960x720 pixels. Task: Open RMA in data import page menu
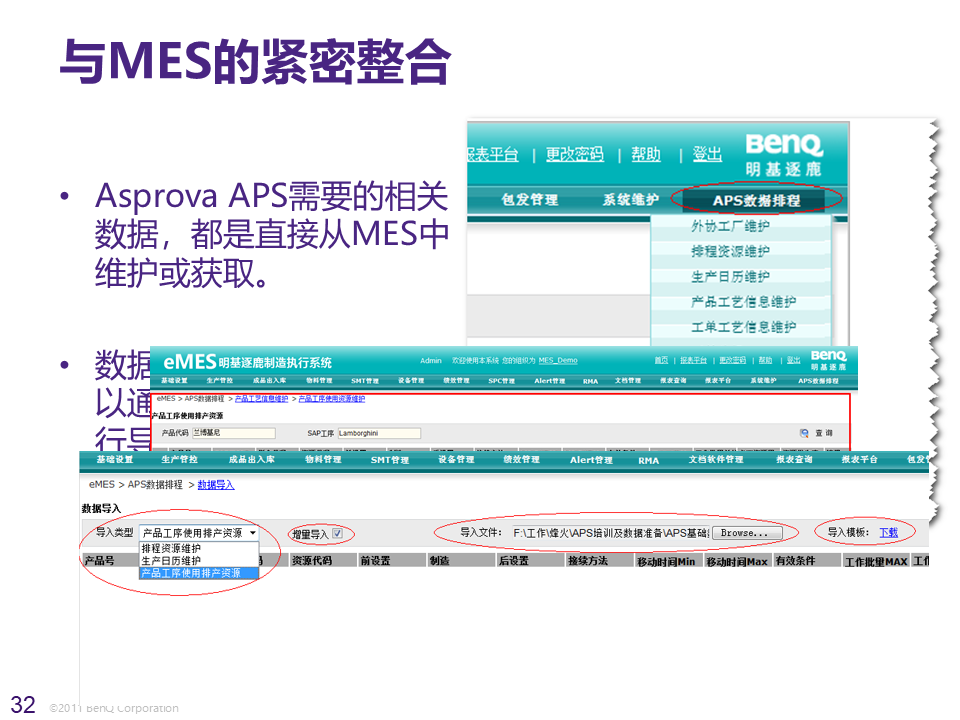tap(648, 460)
